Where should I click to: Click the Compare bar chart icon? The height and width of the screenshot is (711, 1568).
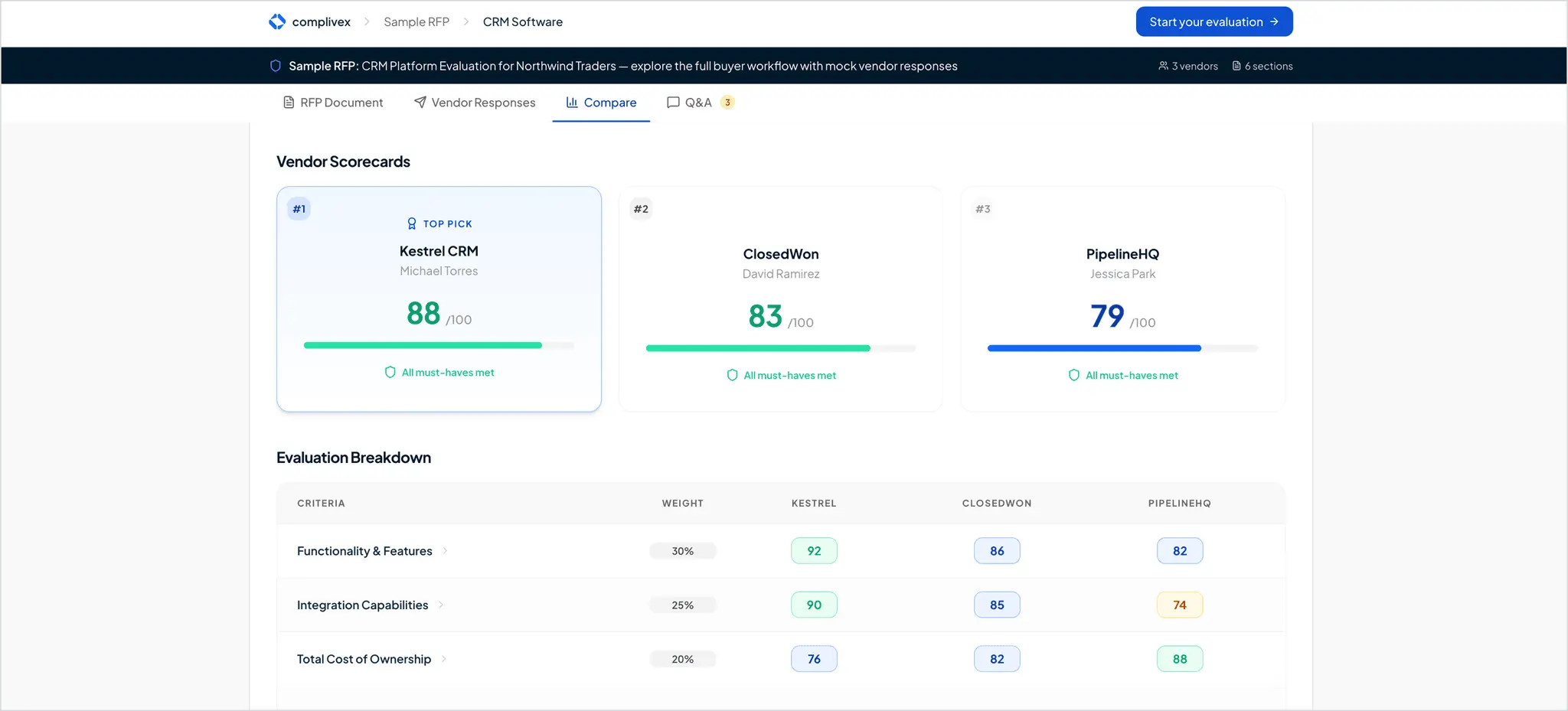click(572, 103)
